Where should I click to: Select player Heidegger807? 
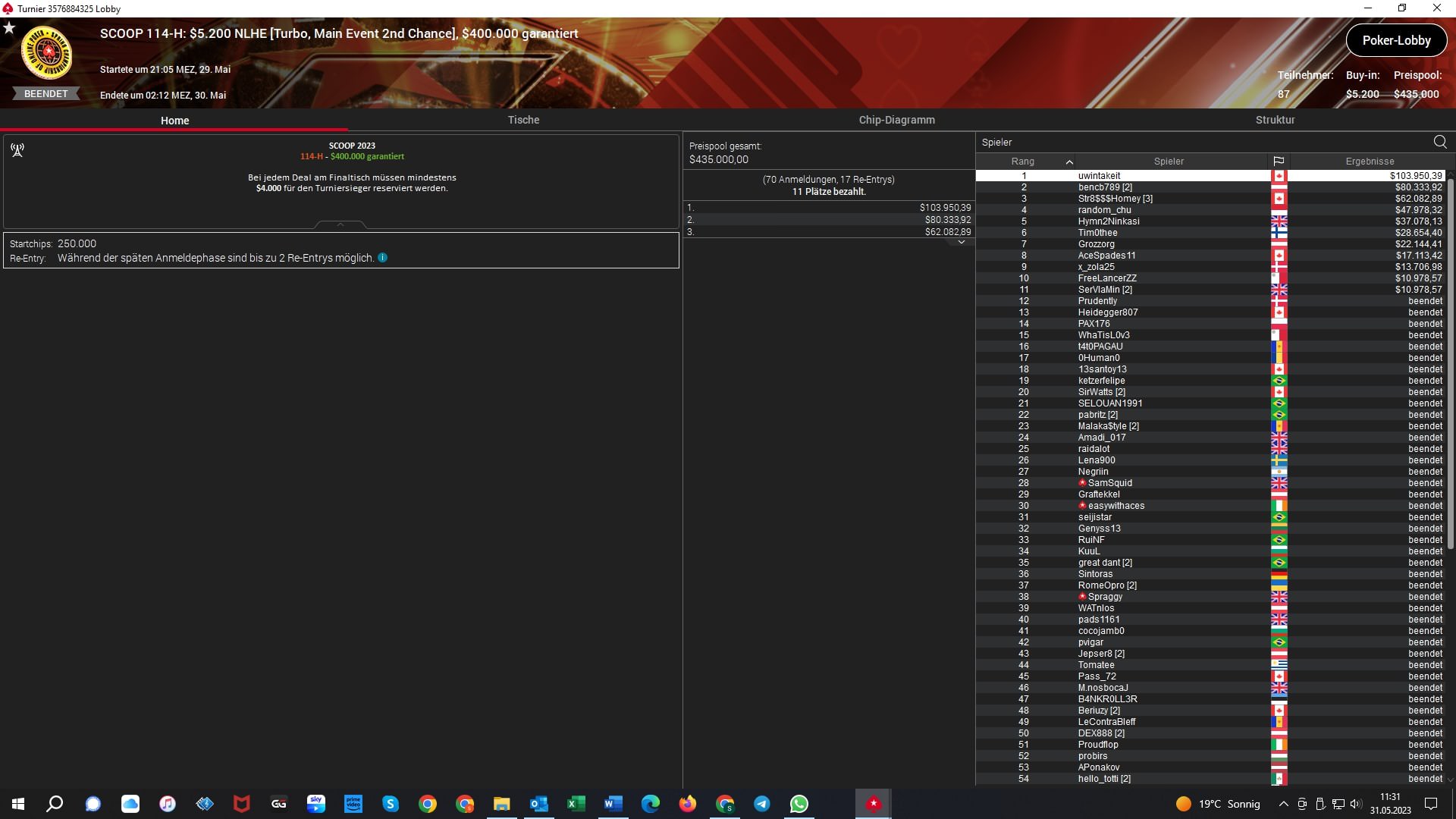tap(1210, 312)
